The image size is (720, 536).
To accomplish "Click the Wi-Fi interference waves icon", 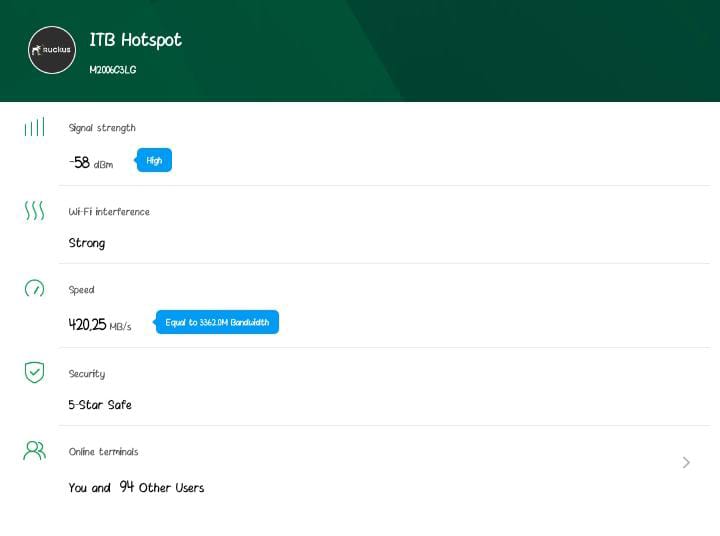I will pos(34,210).
